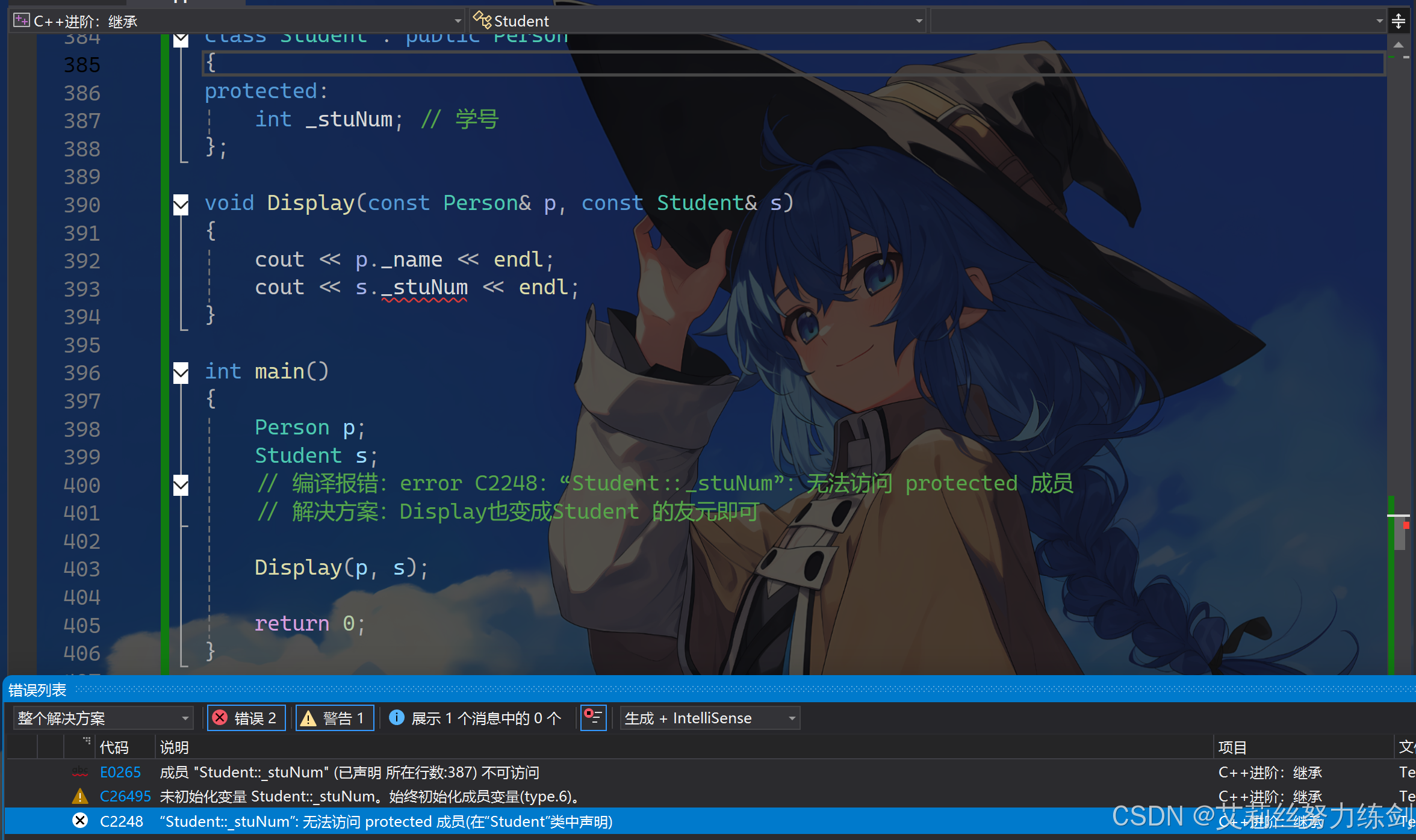Open the 生成 + IntelliSense dropdown
This screenshot has width=1416, height=840.
709,718
